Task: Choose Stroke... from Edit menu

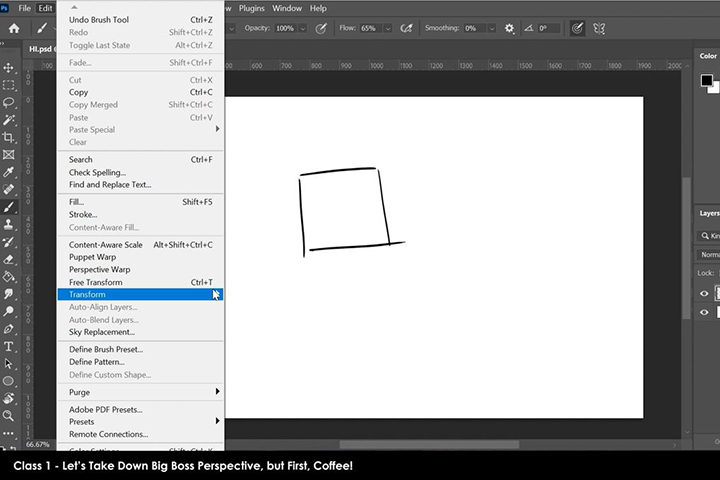Action: click(x=140, y=215)
